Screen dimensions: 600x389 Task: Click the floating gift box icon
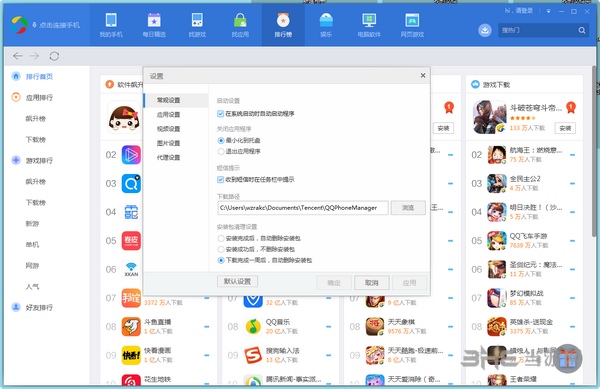(567, 359)
